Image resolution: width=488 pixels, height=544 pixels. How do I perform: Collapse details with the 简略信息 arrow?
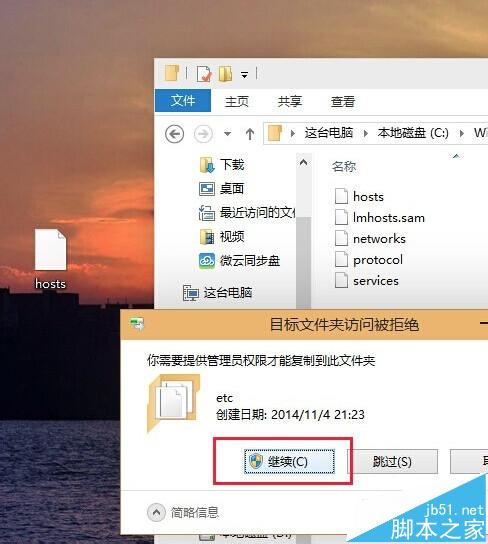(x=156, y=512)
